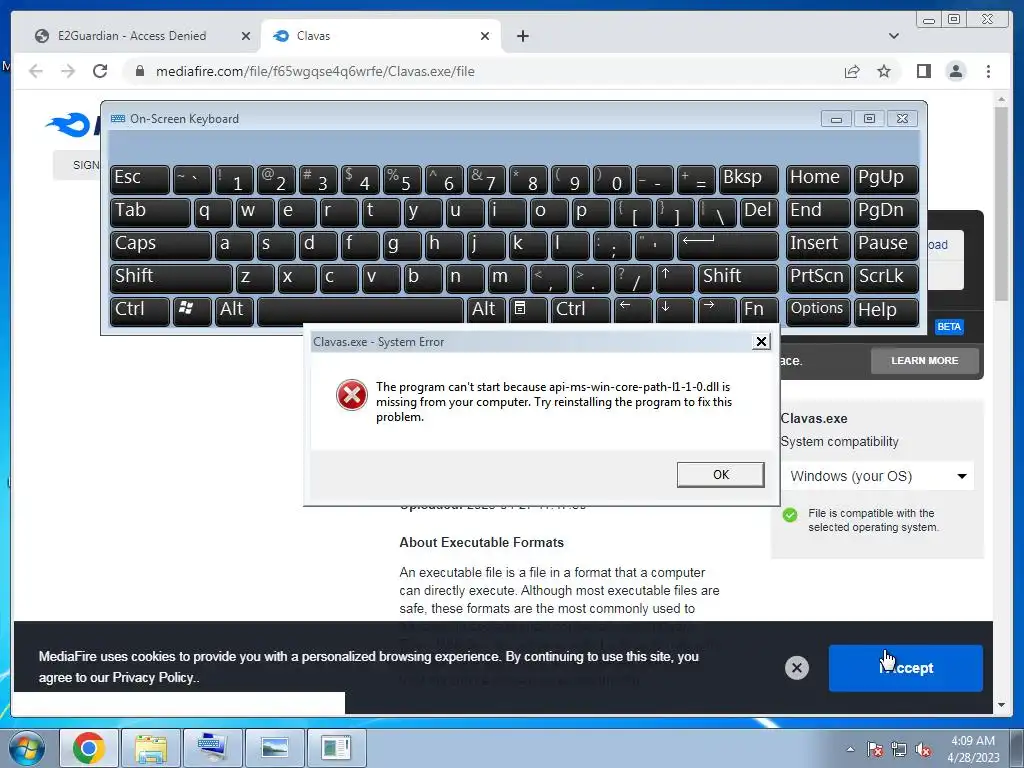The image size is (1024, 768).
Task: Click the context menu key on keyboard
Action: point(528,311)
